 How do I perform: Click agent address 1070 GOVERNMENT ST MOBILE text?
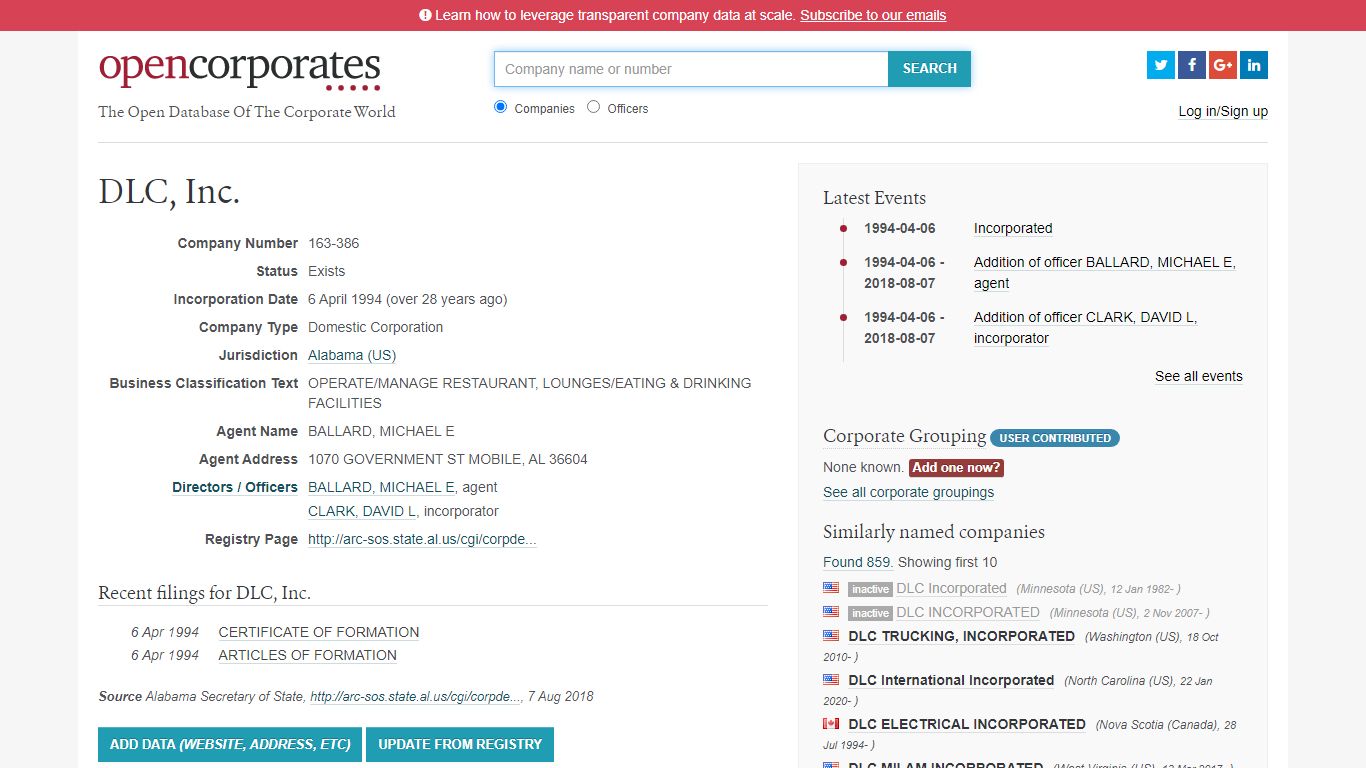click(x=448, y=459)
